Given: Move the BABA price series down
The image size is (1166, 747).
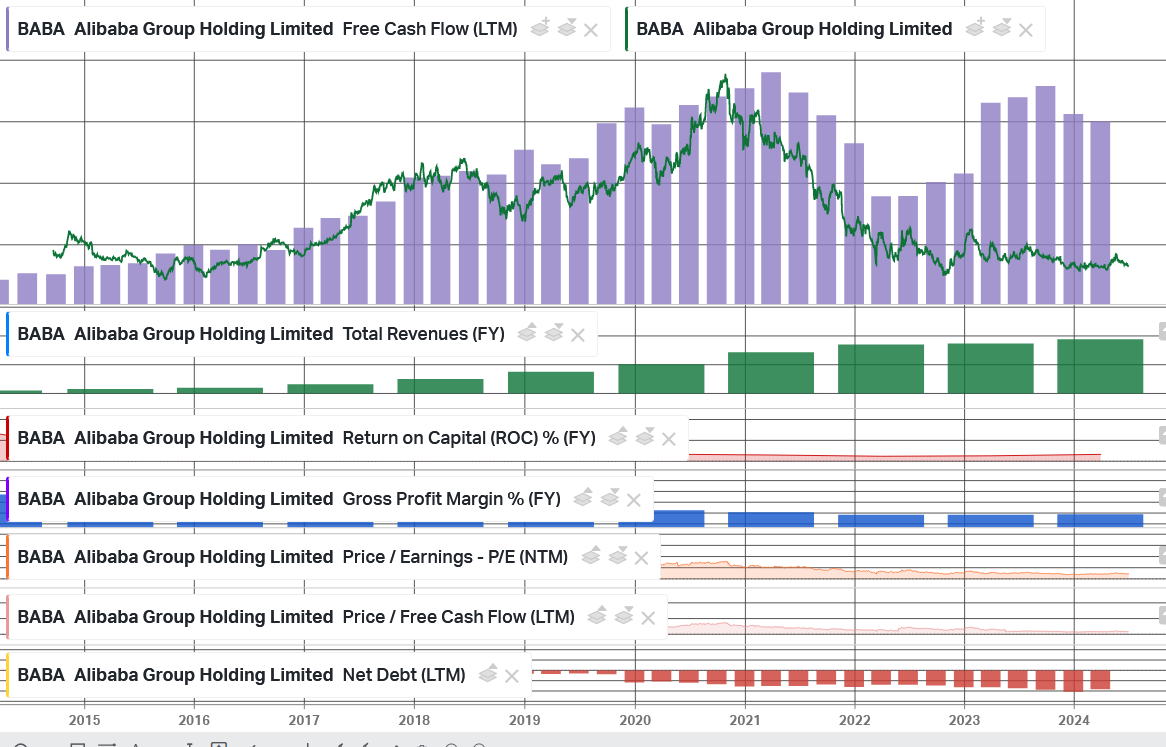Looking at the screenshot, I should click(1002, 28).
